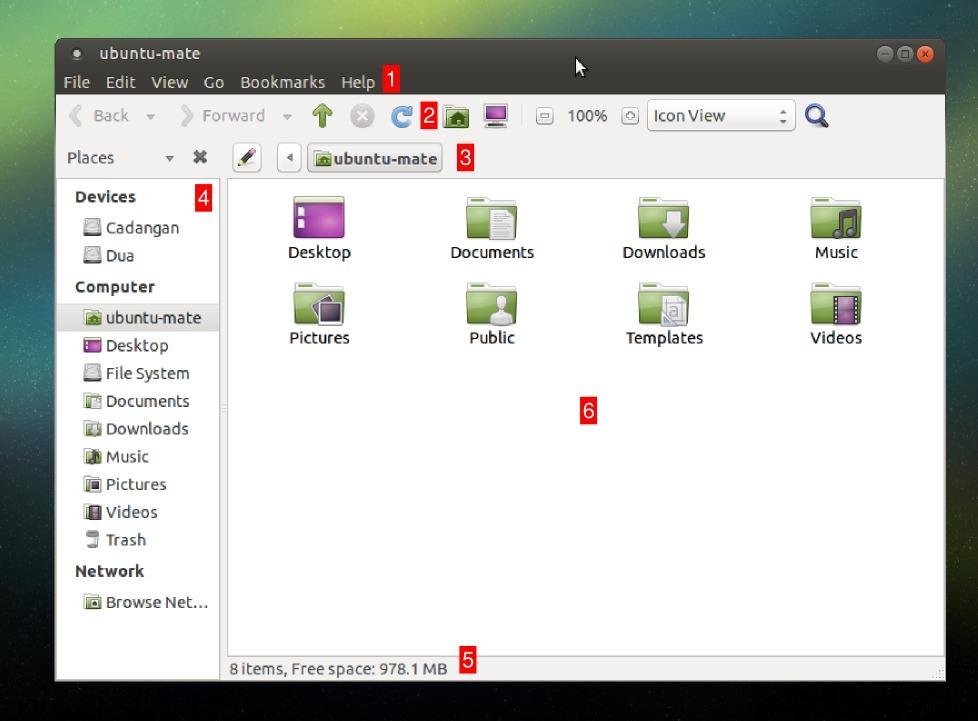Open the Icon View selector

coord(720,115)
